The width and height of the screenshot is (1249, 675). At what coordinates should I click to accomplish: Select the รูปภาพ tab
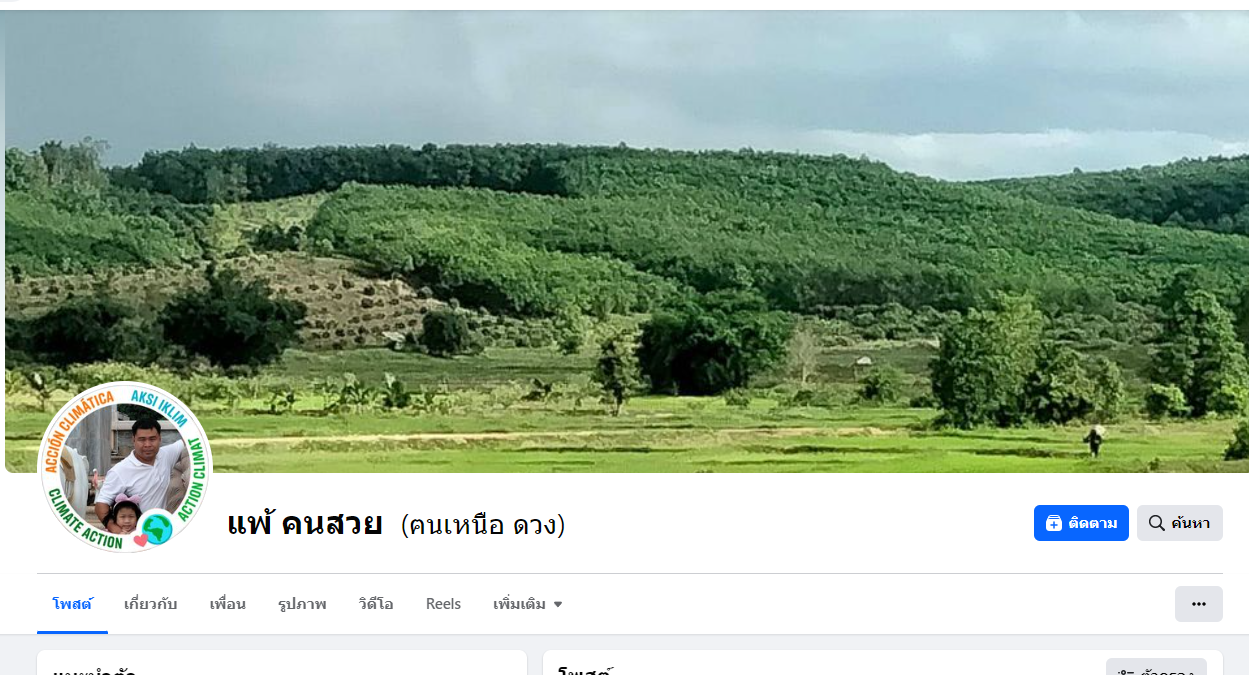coord(302,604)
